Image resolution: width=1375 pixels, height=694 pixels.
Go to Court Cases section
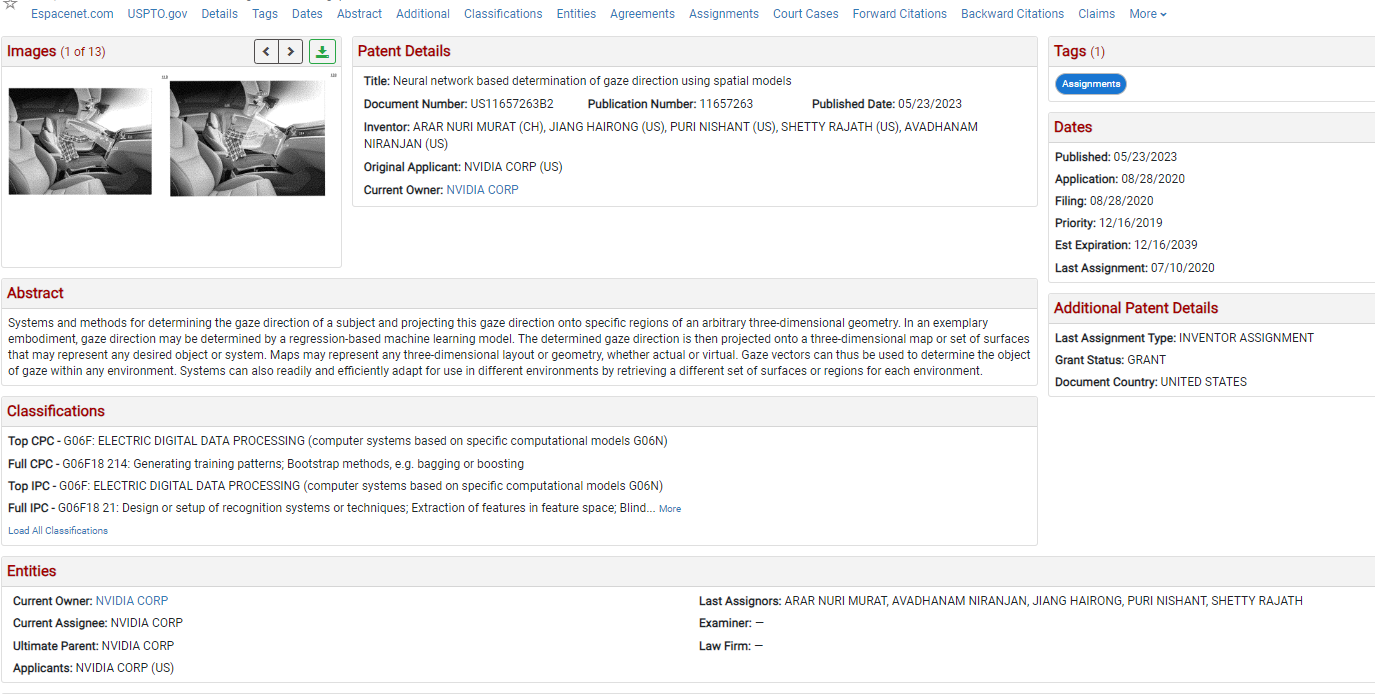[806, 14]
